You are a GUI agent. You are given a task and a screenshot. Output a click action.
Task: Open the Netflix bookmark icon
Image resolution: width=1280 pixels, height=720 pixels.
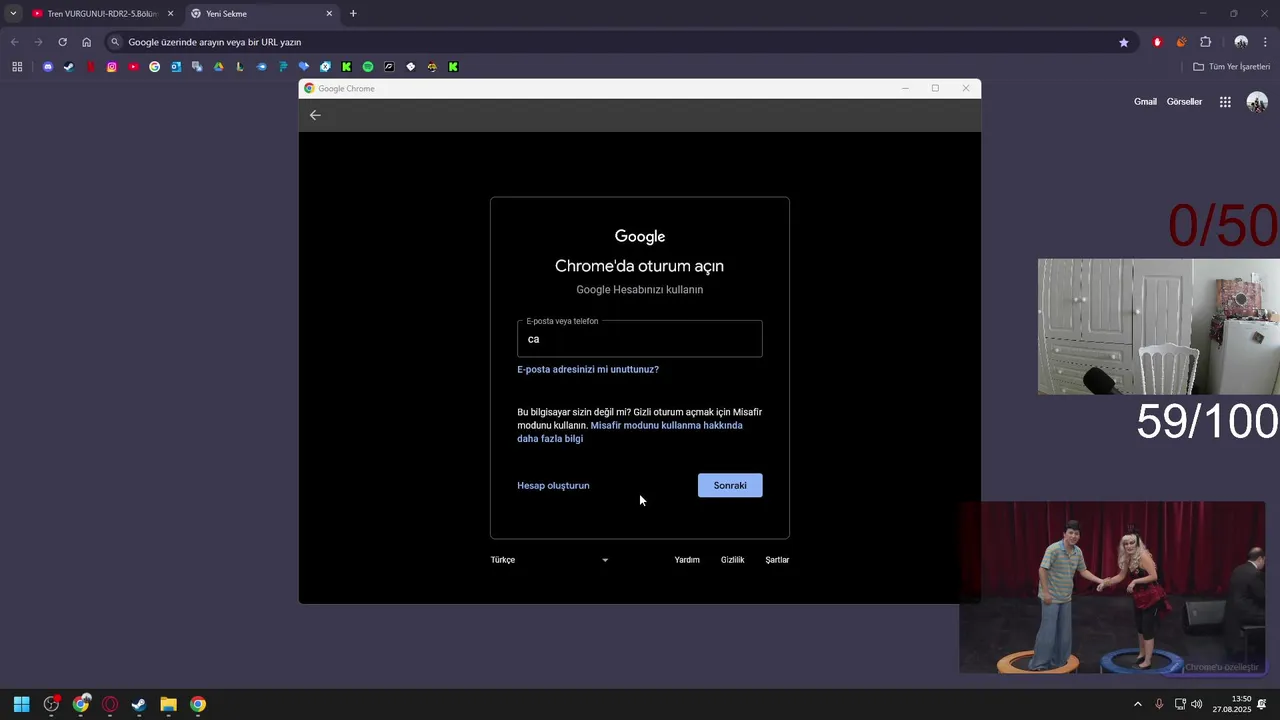point(90,67)
